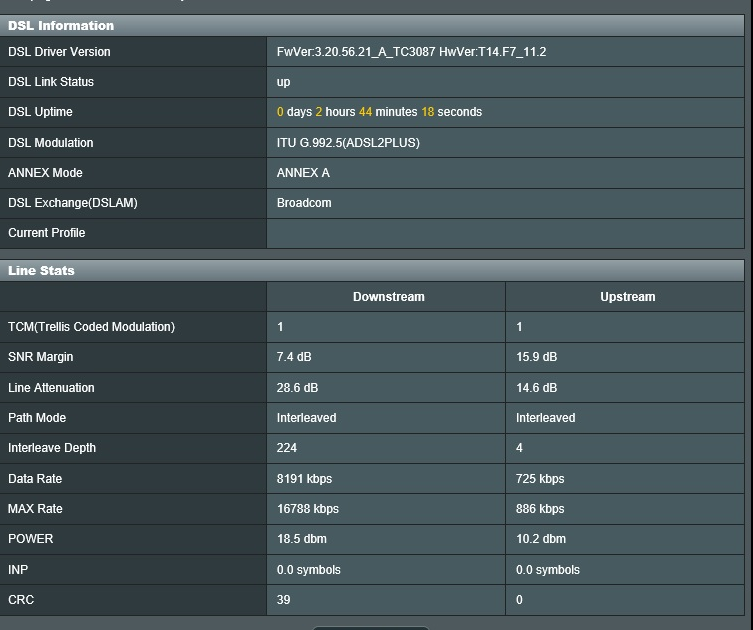
Task: Select the upstream Line Attenuation 14.6 dB
Action: coord(537,388)
